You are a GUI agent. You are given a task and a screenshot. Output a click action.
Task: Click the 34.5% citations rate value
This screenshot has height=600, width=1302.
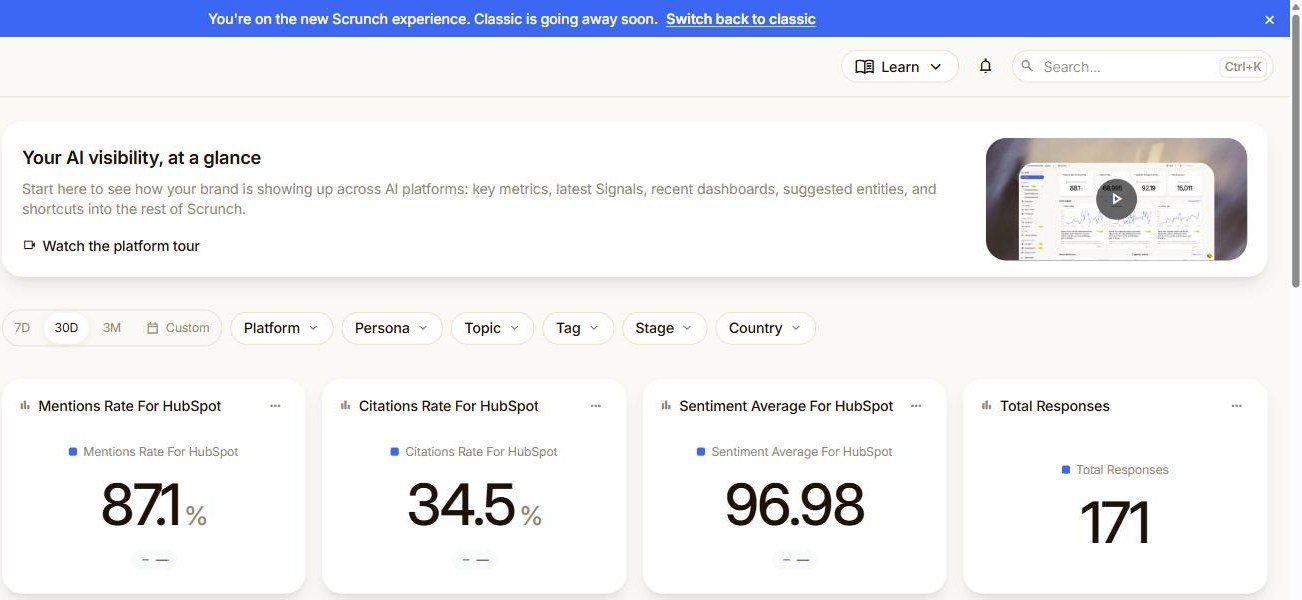(x=475, y=506)
